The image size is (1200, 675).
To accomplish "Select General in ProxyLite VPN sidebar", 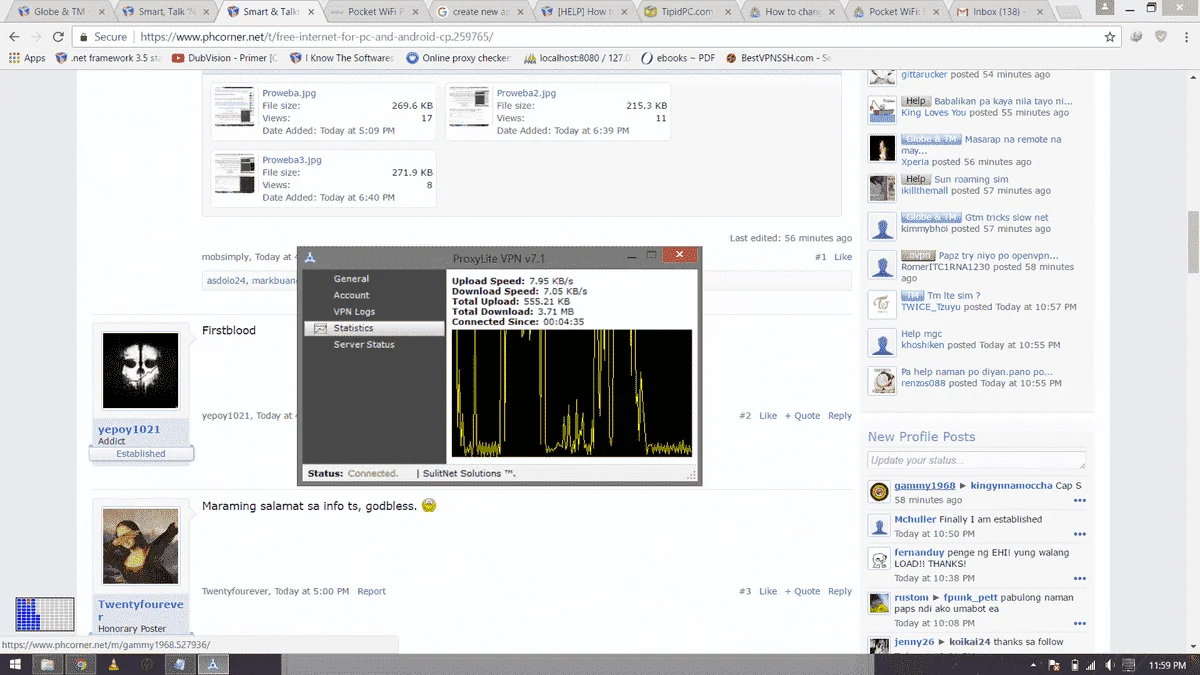I will pyautogui.click(x=351, y=279).
